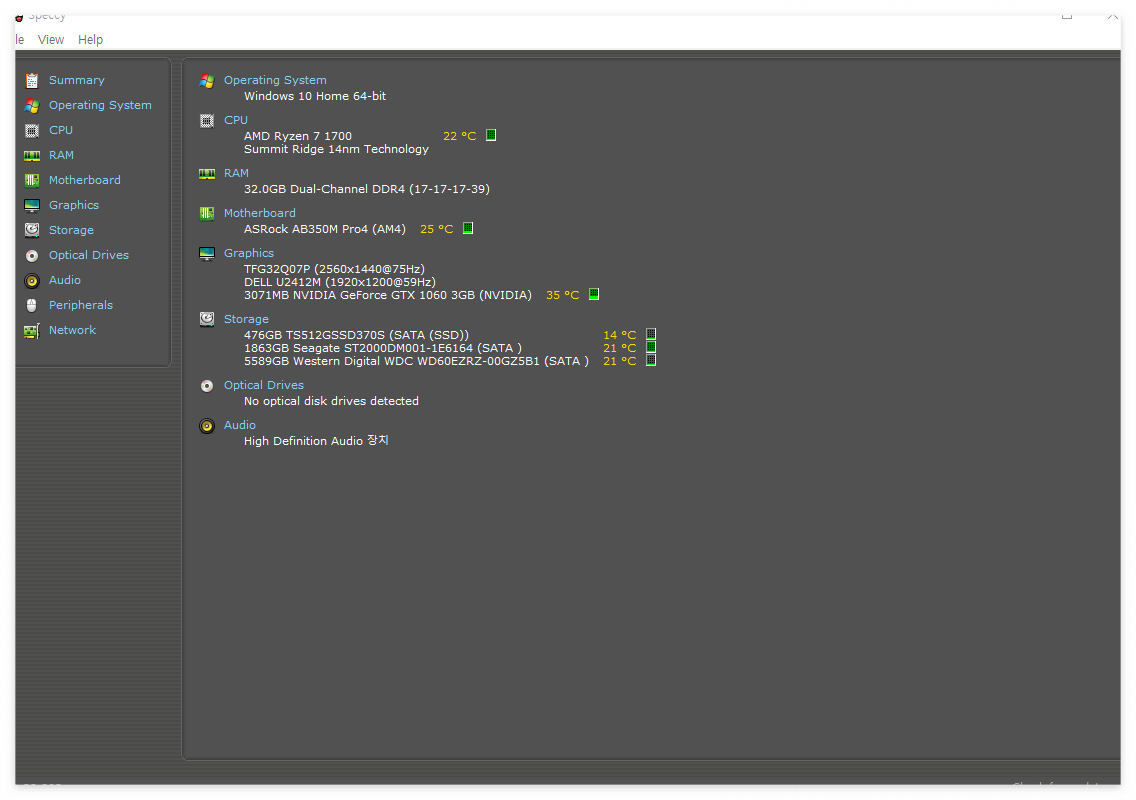1136x800 pixels.
Task: Click the 476GB TS512GSSD370S drive entry
Action: tap(356, 335)
